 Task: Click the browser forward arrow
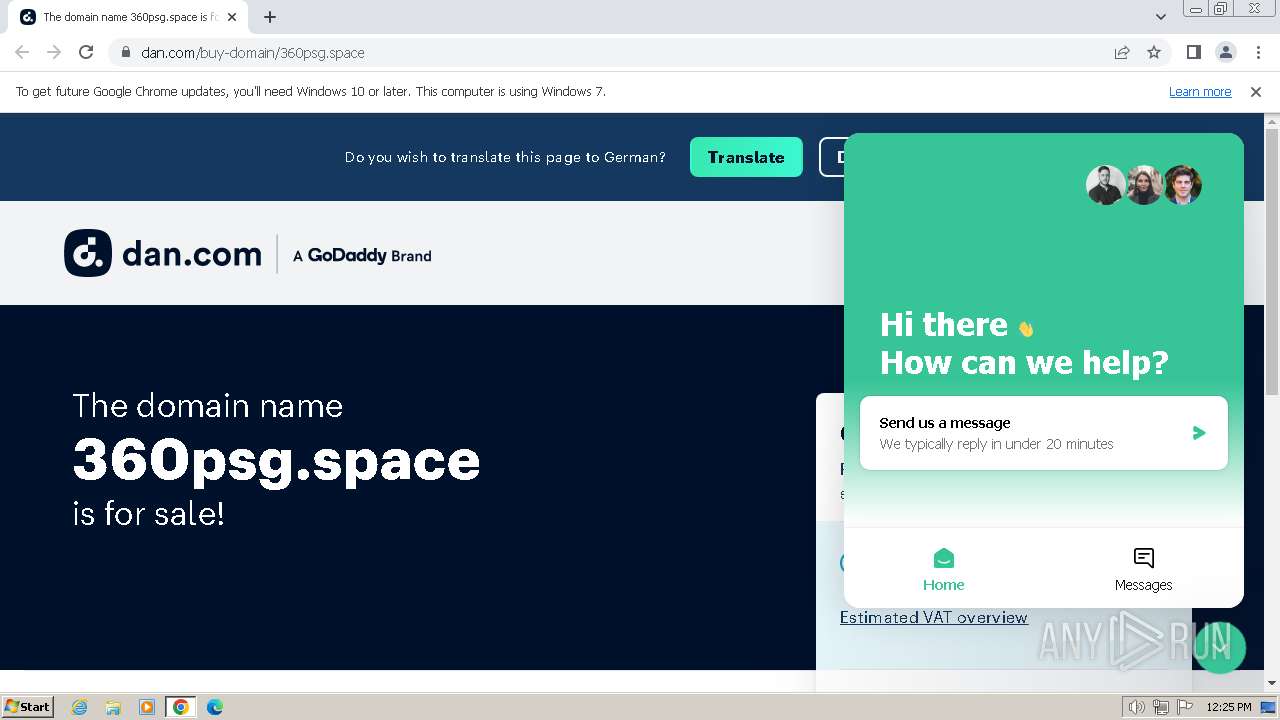[x=54, y=52]
